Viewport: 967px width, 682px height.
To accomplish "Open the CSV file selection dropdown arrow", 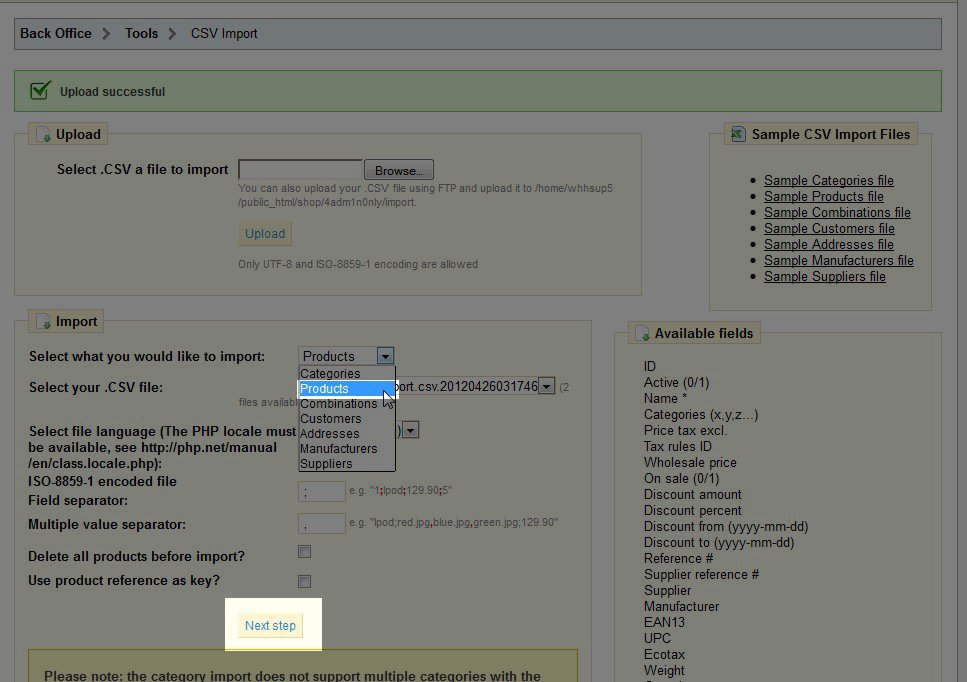I will pos(546,386).
